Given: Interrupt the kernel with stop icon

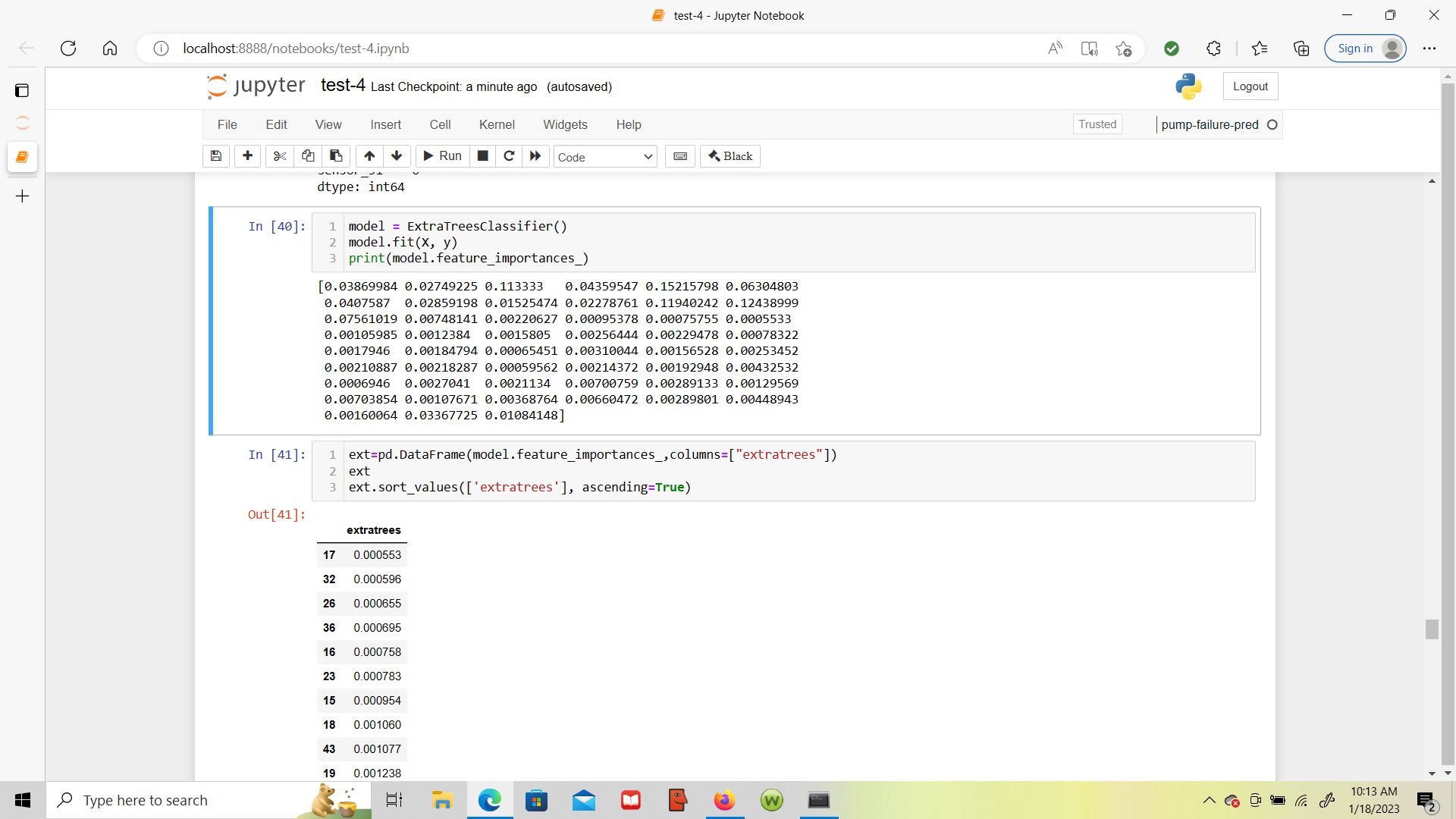Looking at the screenshot, I should (x=482, y=156).
